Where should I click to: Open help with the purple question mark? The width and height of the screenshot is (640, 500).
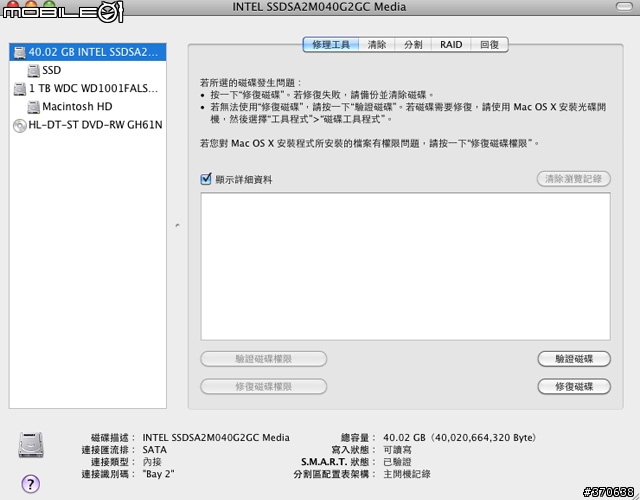30,484
